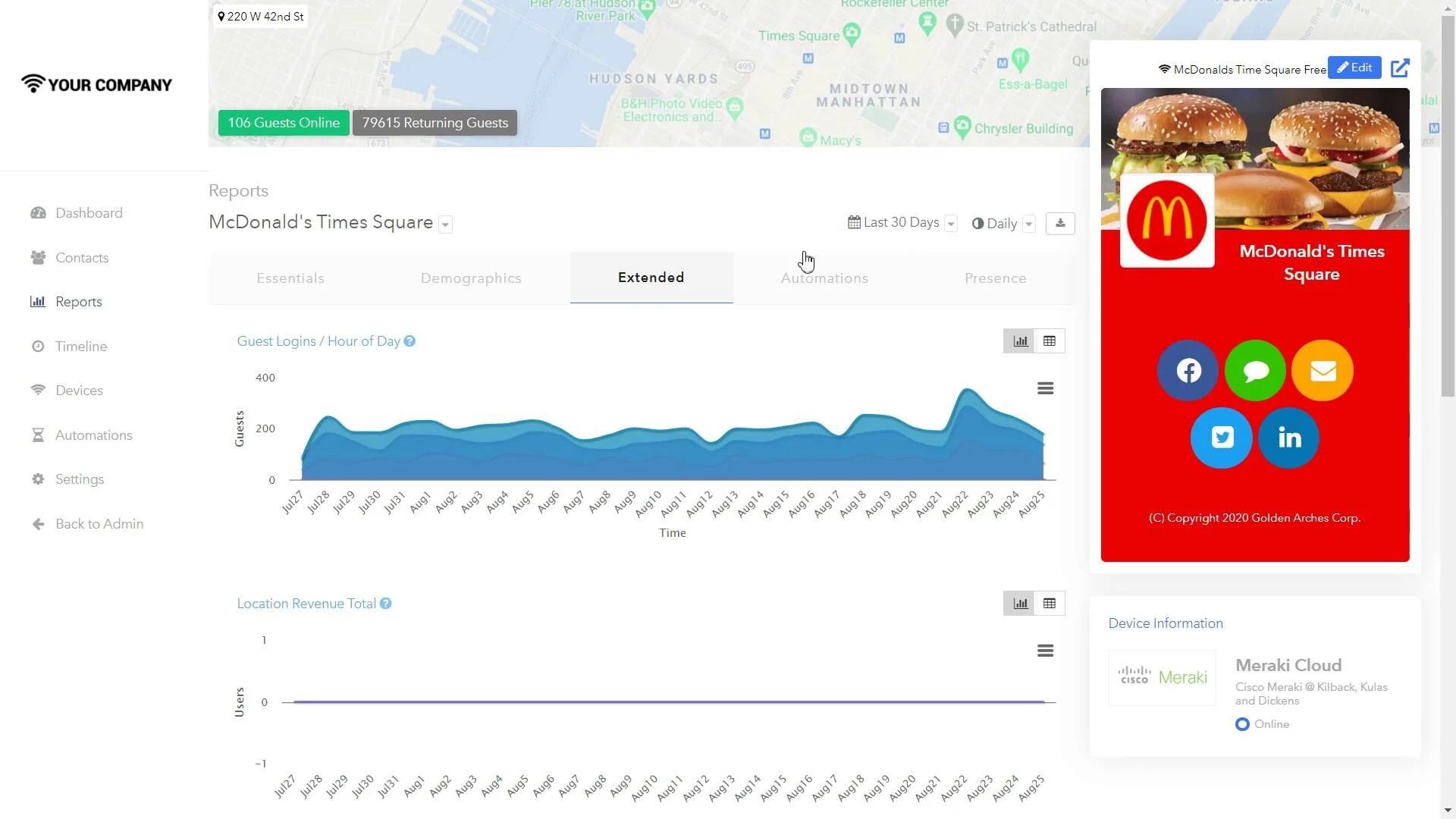Open the Presence report tab

[x=996, y=278]
